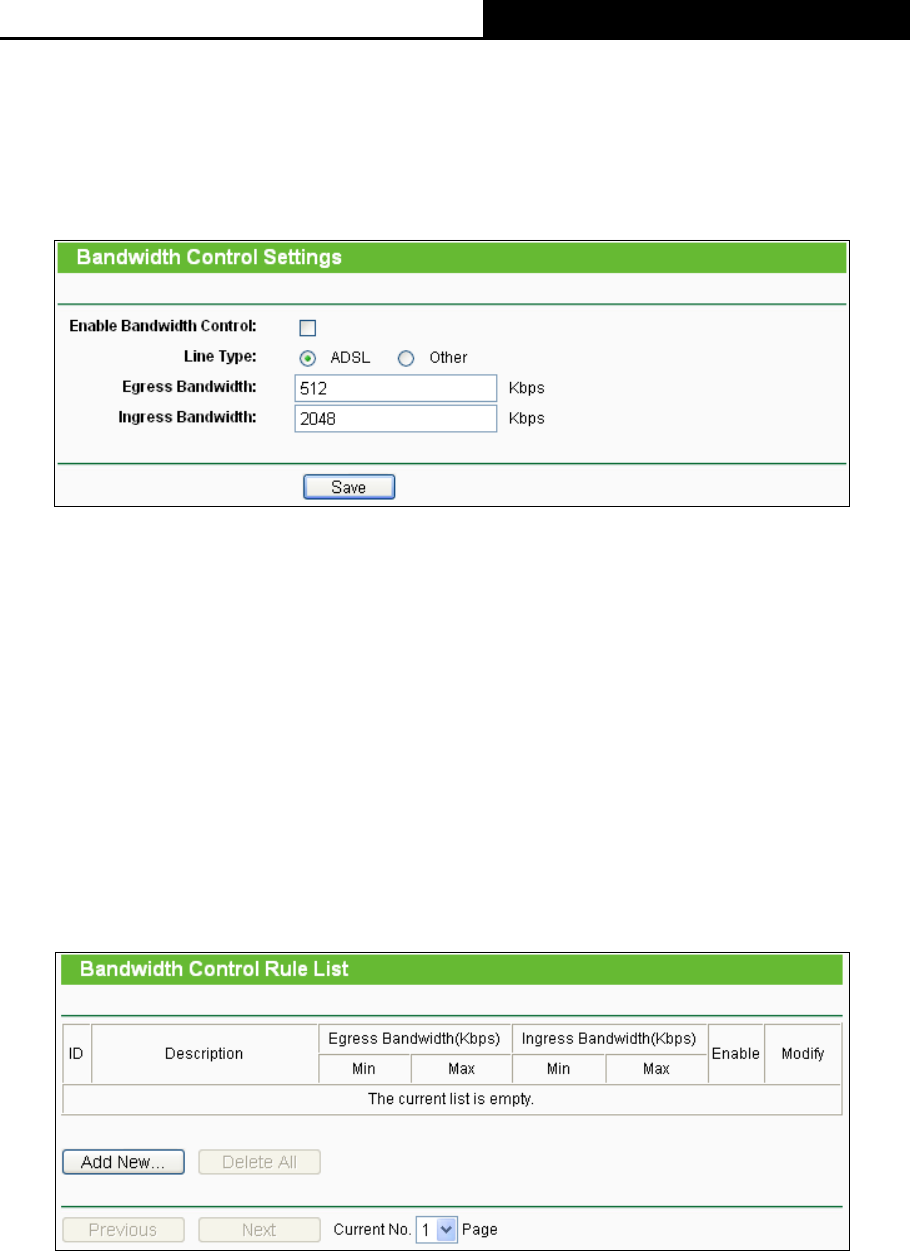Click the Egress Bandwidth field showing 512

(x=396, y=388)
